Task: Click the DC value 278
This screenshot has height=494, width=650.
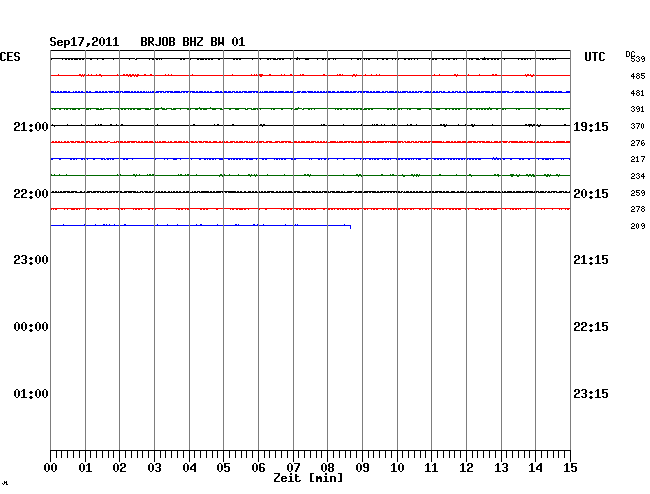Action: click(638, 209)
